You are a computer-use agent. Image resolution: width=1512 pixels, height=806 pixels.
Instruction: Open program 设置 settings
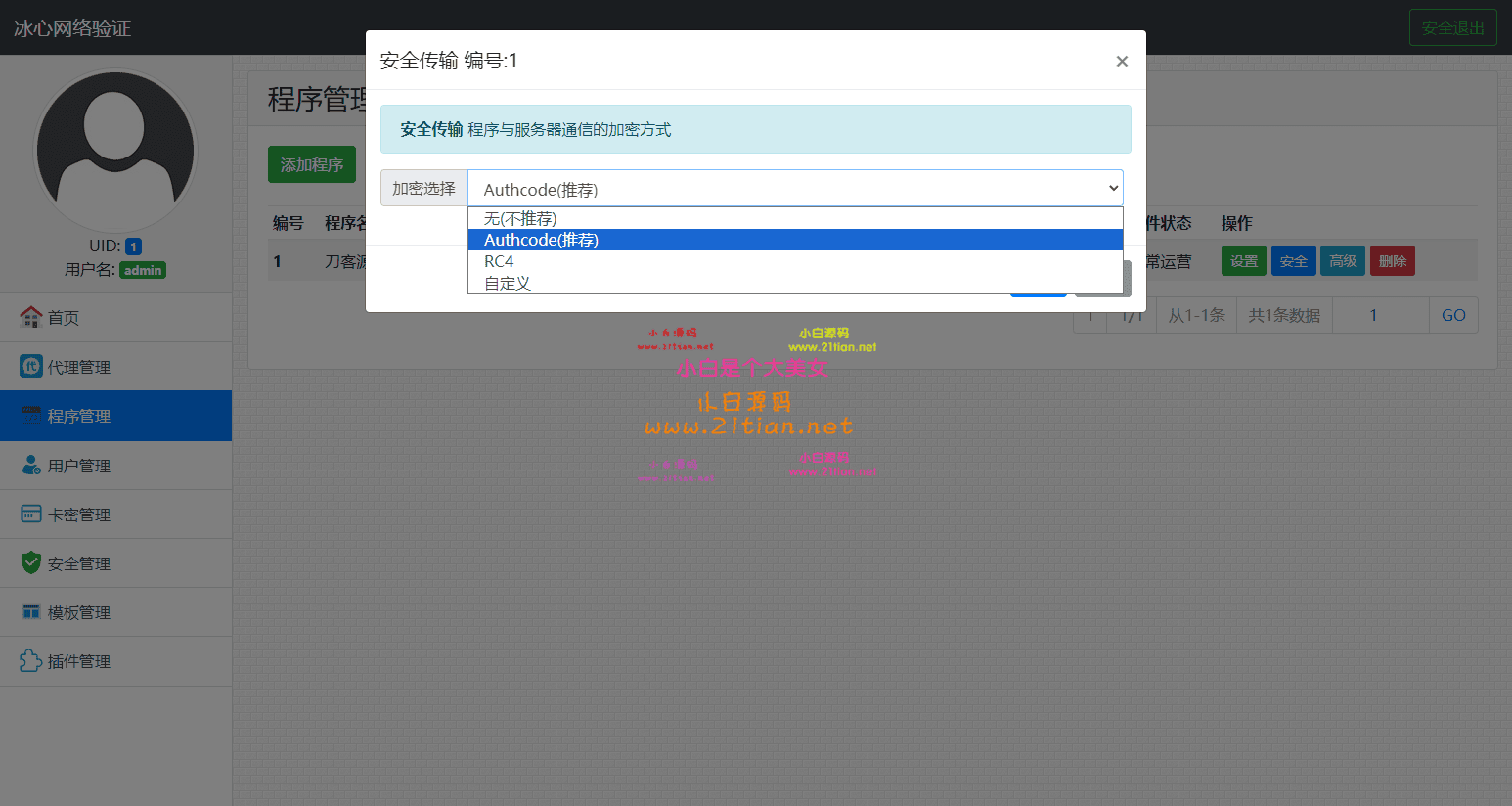[1243, 260]
